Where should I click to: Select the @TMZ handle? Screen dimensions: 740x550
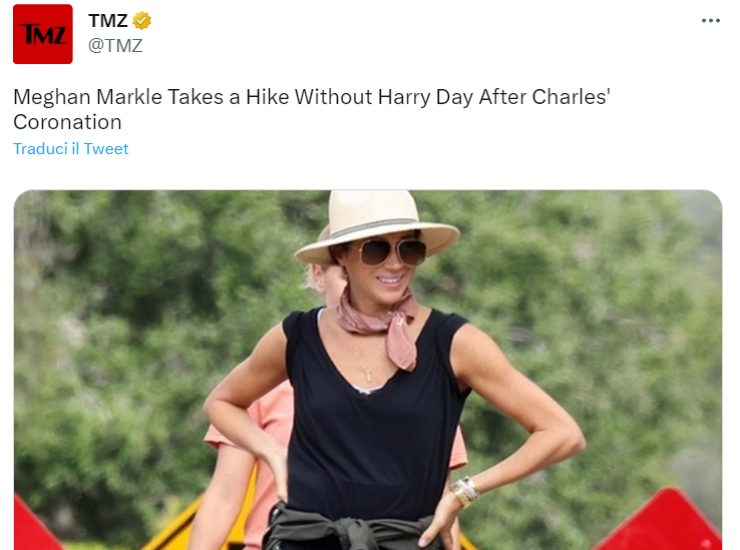115,46
